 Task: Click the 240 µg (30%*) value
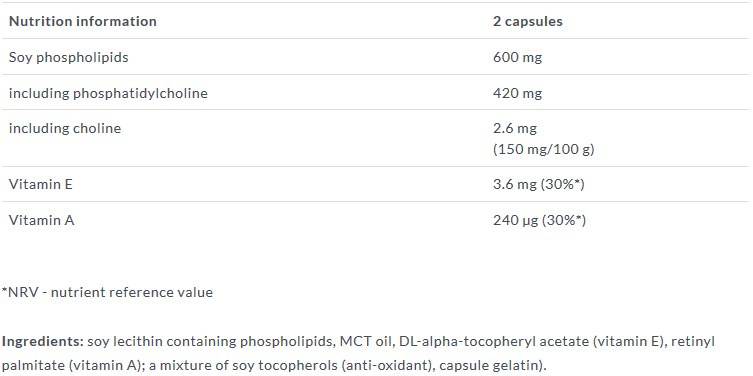click(x=539, y=220)
